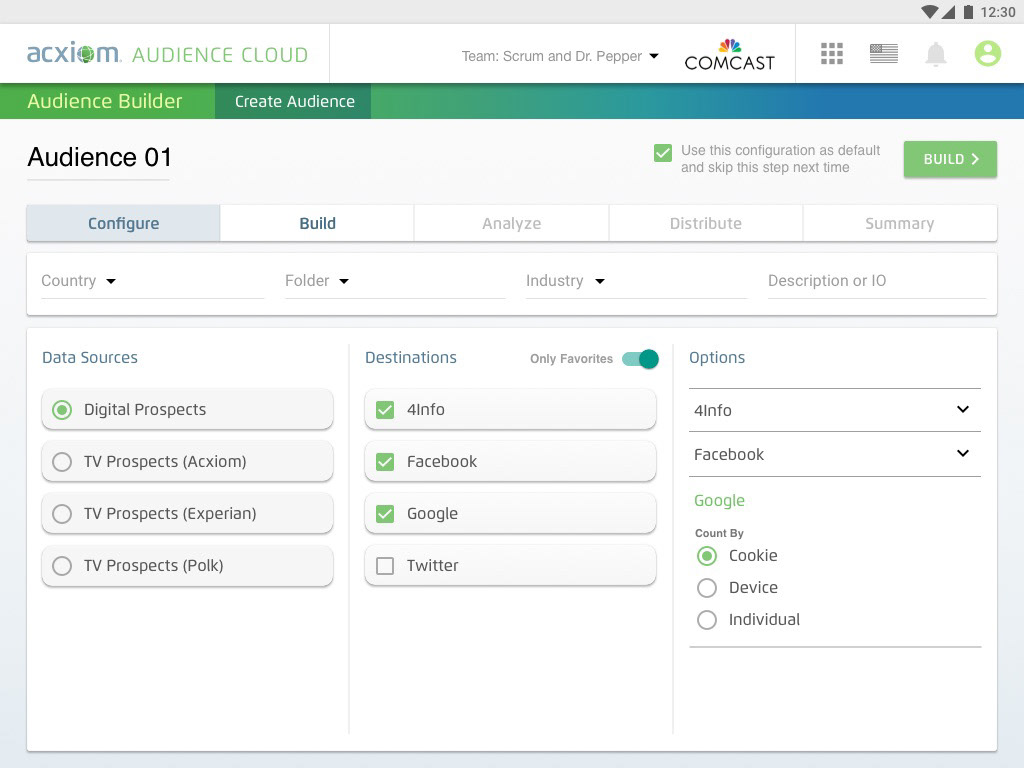Click the Description or IO field
Viewport: 1024px width, 768px height.
coord(876,281)
